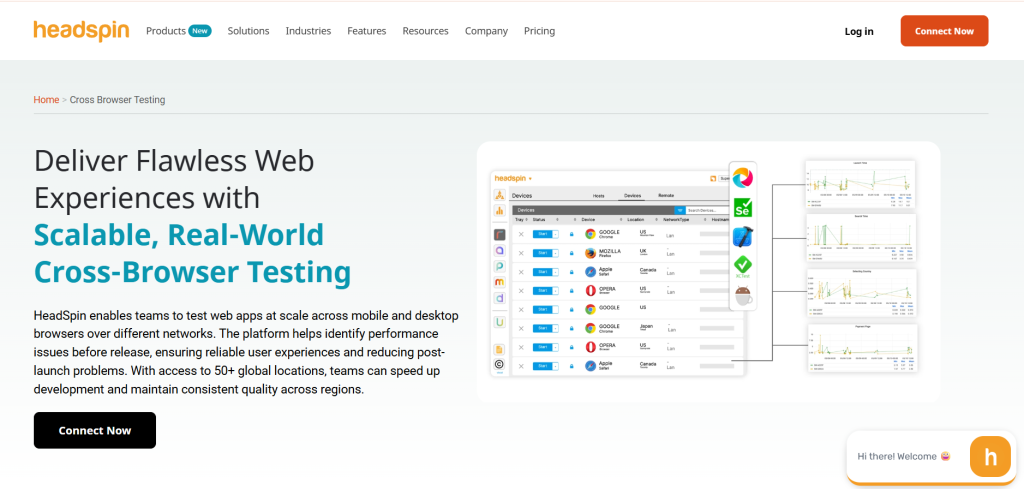
Task: Click the HeadSpin logo in header
Action: pos(81,31)
